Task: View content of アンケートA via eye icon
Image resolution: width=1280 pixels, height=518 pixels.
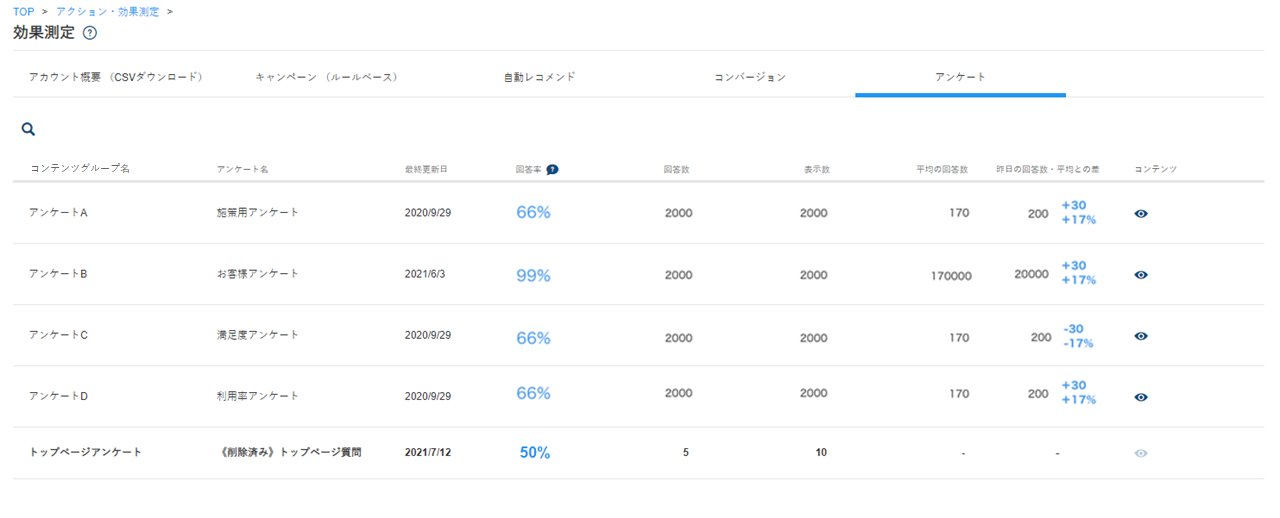Action: (x=1141, y=214)
